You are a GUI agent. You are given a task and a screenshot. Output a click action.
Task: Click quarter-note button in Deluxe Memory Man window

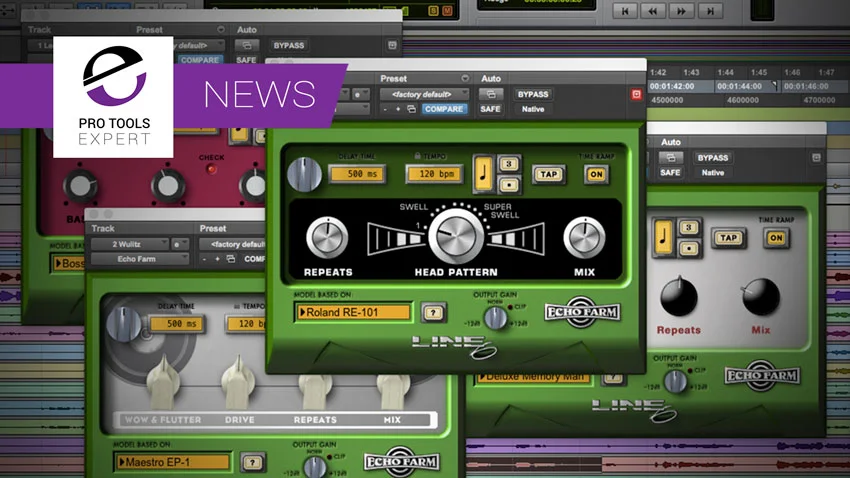point(664,237)
